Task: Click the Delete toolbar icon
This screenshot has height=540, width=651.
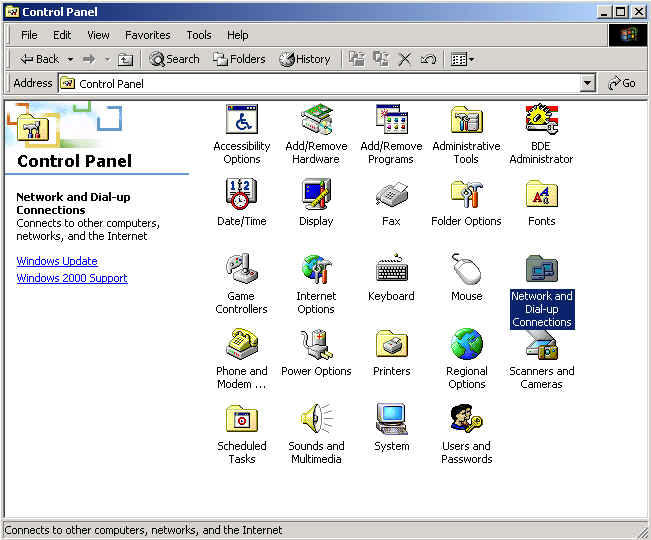Action: [405, 59]
